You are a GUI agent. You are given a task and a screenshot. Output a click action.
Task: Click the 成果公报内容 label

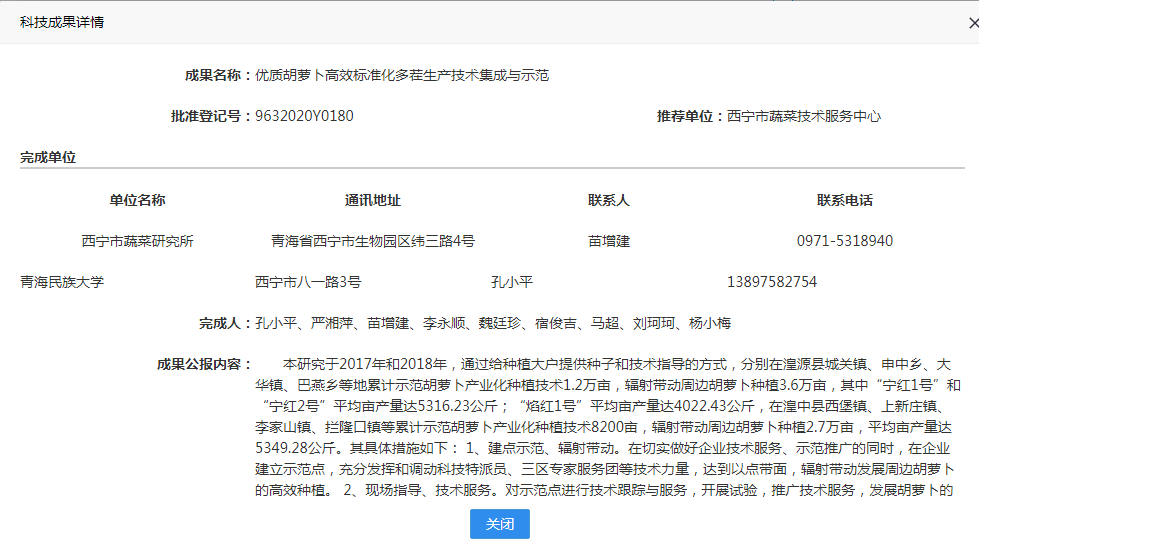tap(204, 364)
